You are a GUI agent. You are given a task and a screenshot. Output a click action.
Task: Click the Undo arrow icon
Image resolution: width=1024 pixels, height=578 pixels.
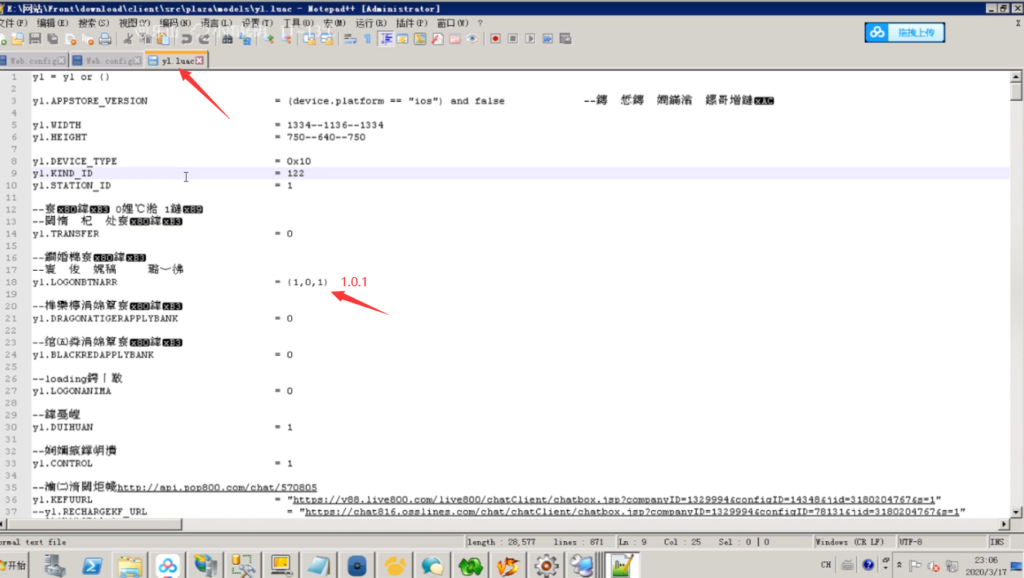[186, 39]
